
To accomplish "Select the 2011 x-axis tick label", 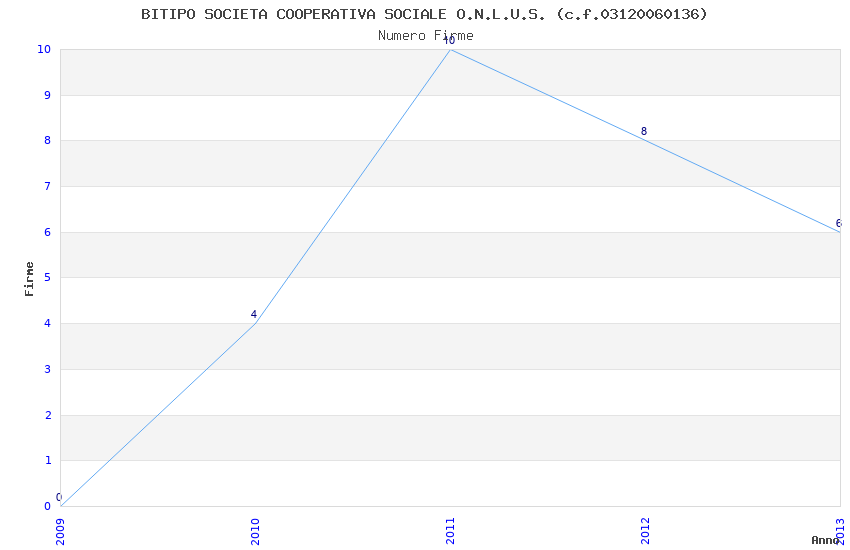I will [450, 532].
